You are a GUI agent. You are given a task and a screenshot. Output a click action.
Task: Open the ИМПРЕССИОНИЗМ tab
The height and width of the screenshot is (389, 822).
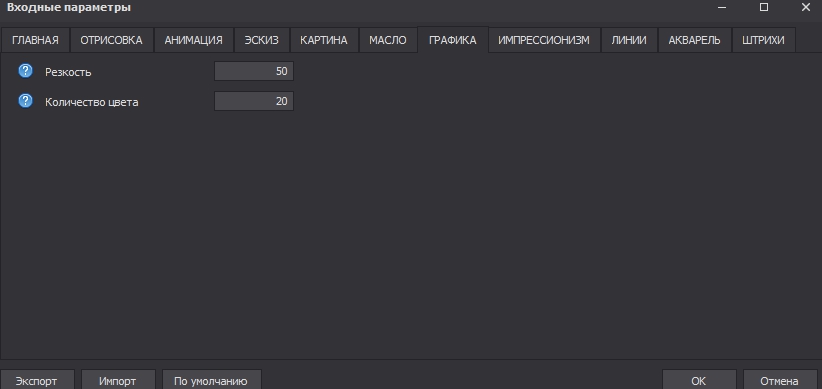[x=544, y=40]
